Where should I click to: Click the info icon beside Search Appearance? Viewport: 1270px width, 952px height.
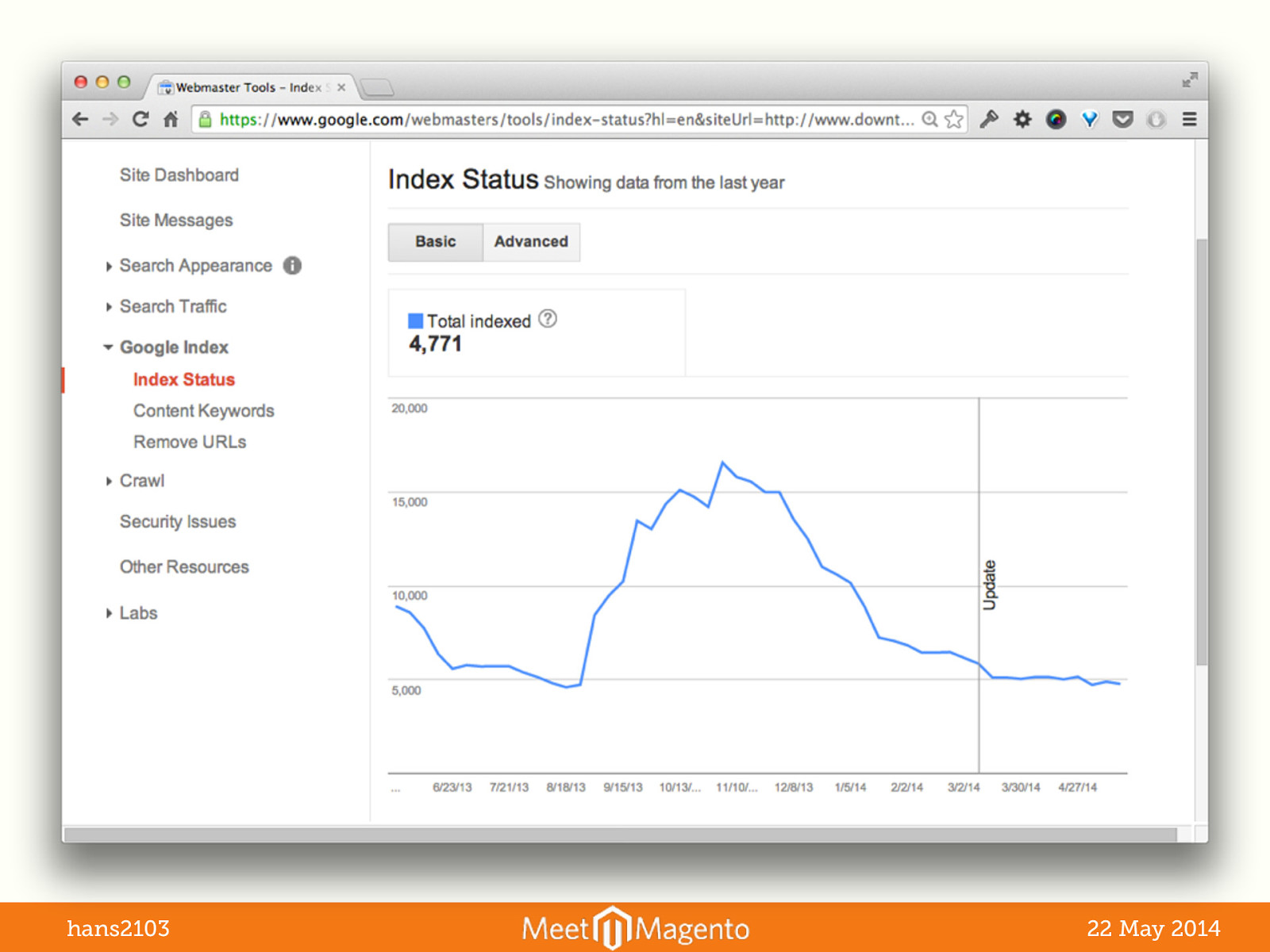point(292,266)
